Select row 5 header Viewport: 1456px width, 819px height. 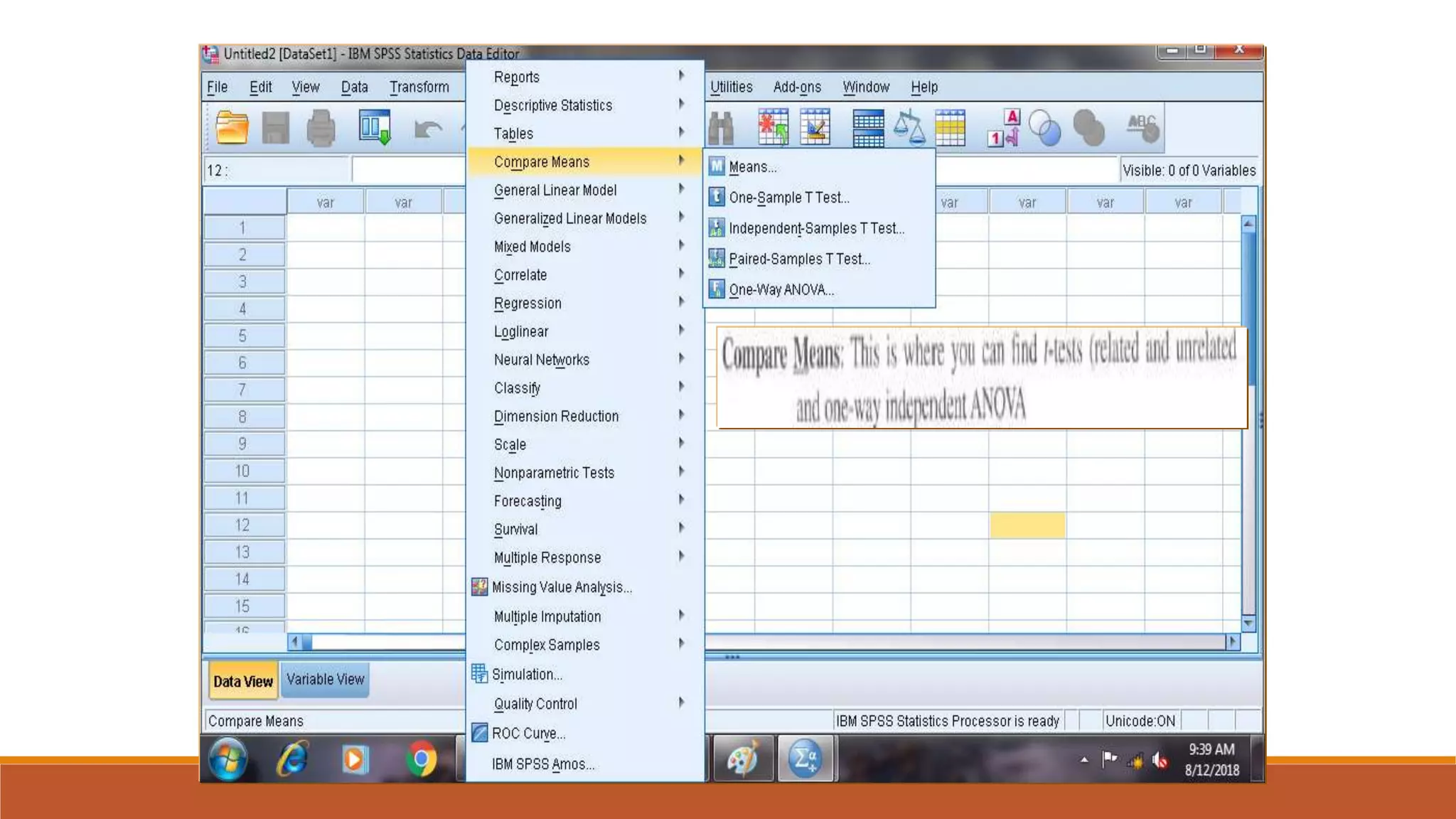point(243,336)
